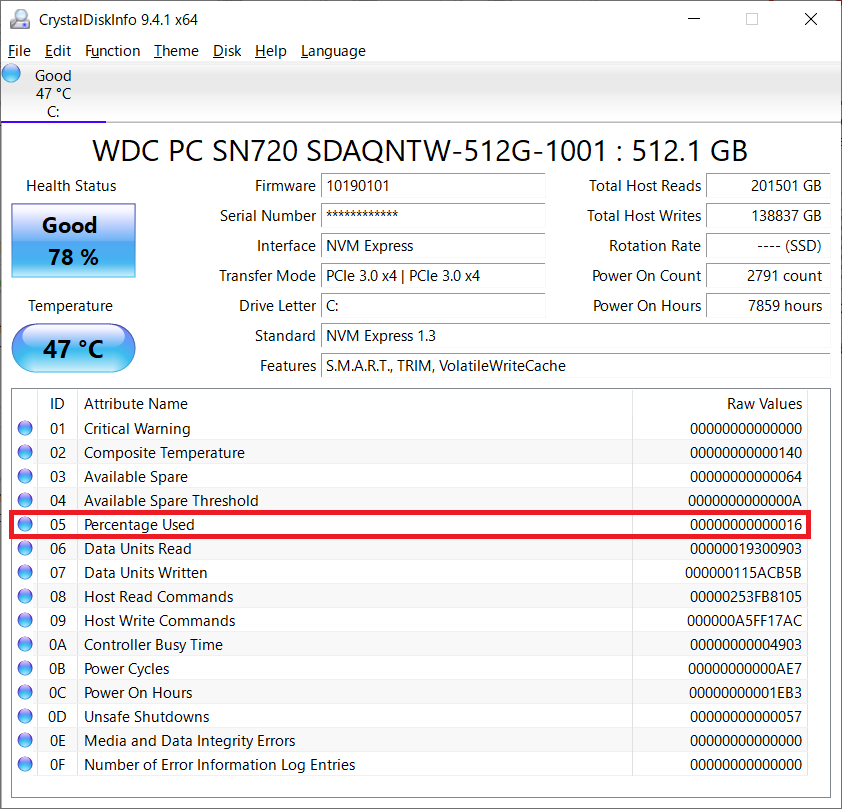Click the CrystalDiskInfo title bar icon
Viewport: 842px width, 809px height.
(x=20, y=19)
